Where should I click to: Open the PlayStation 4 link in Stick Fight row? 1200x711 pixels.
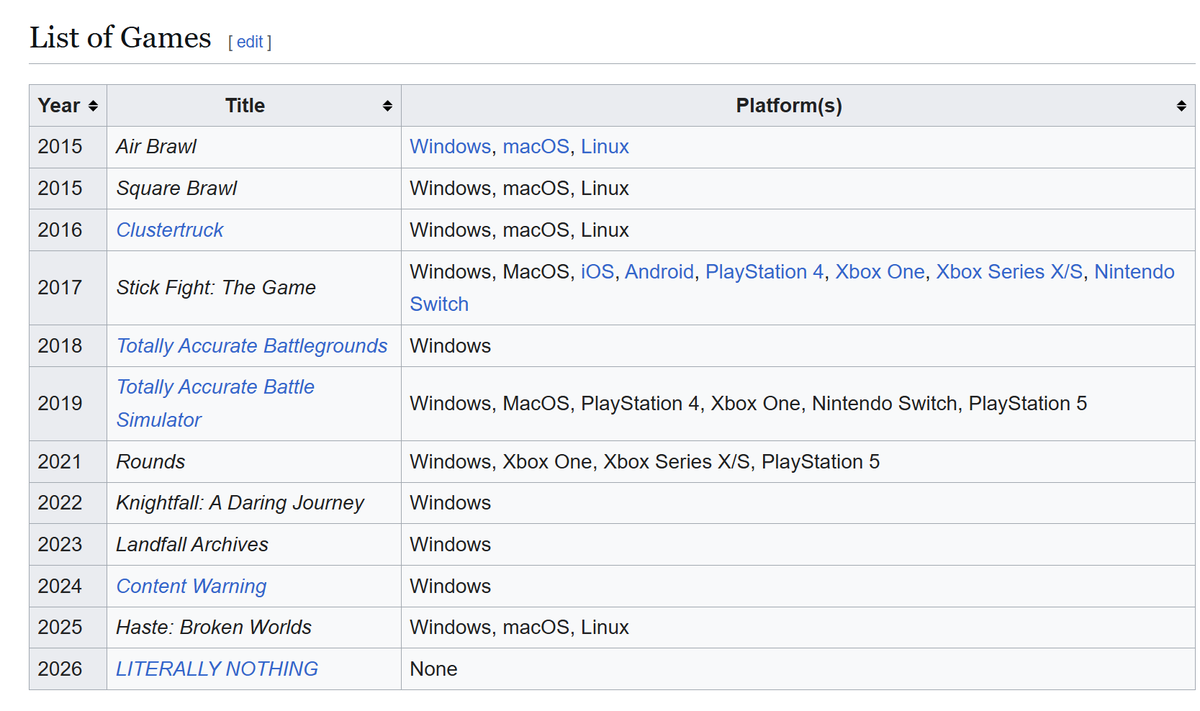pos(765,272)
